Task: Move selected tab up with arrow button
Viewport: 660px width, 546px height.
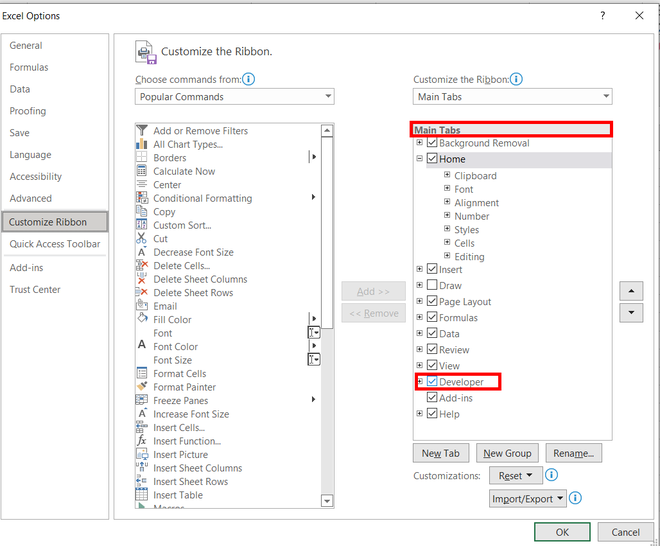Action: (631, 291)
